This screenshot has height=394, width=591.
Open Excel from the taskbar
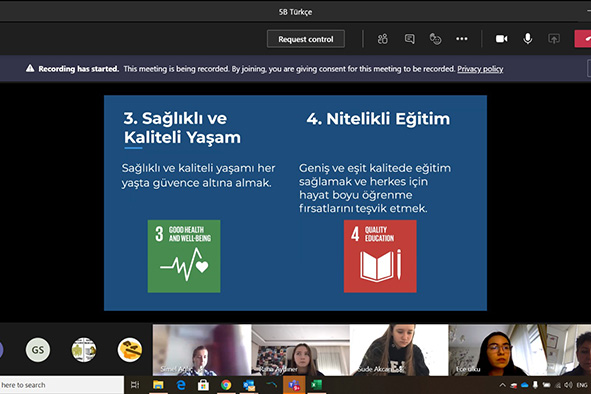pos(316,385)
